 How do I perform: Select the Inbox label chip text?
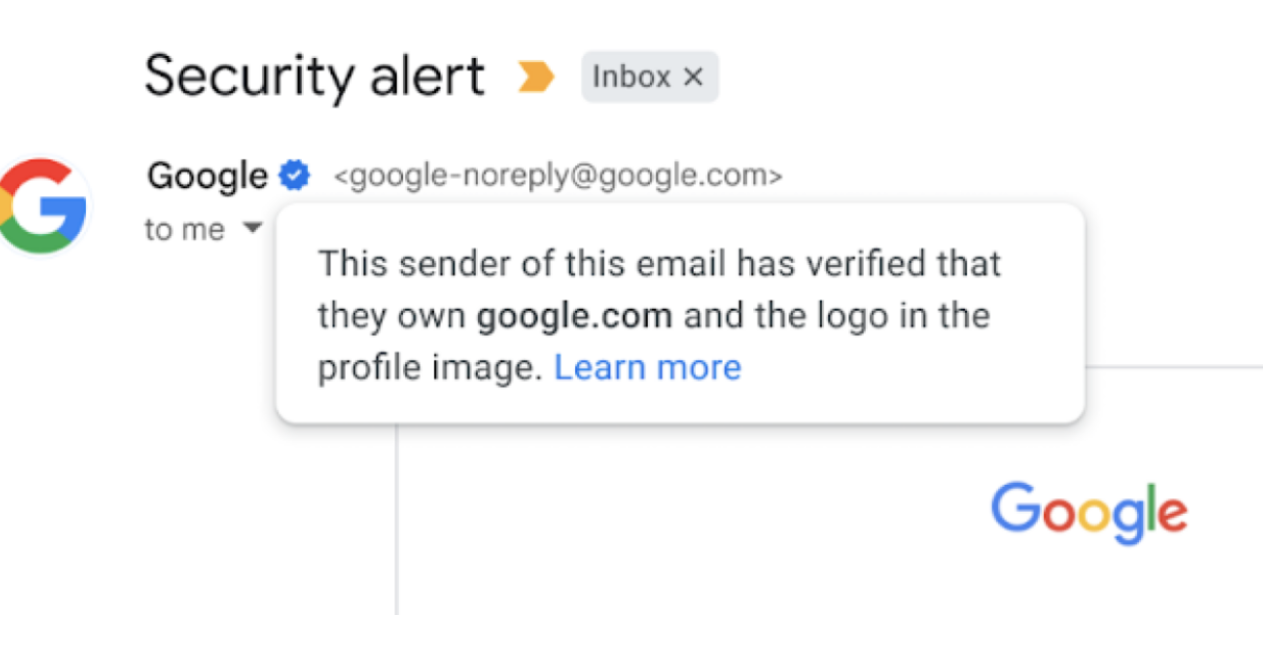(631, 77)
